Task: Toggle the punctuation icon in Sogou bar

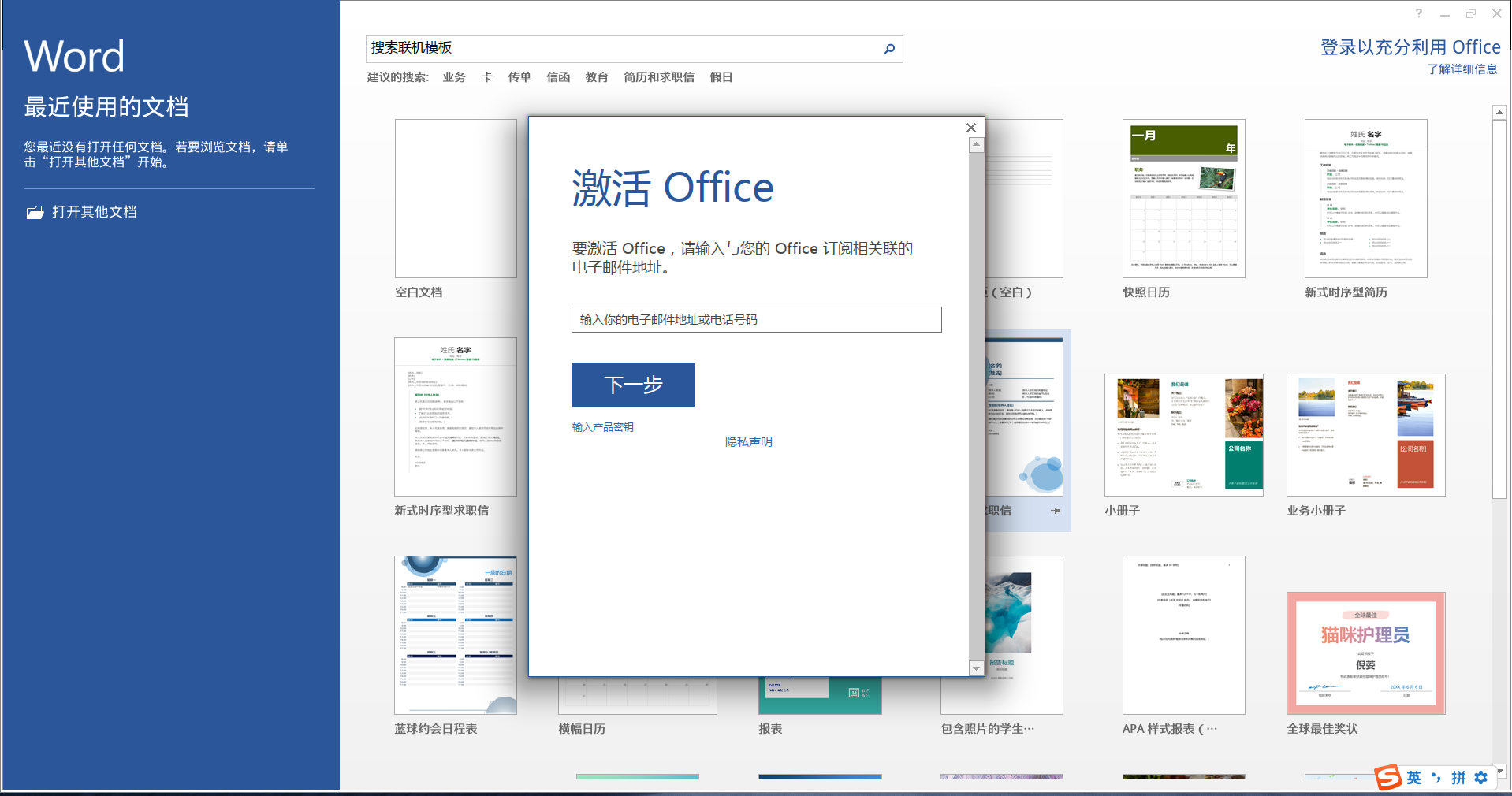Action: click(x=1436, y=778)
